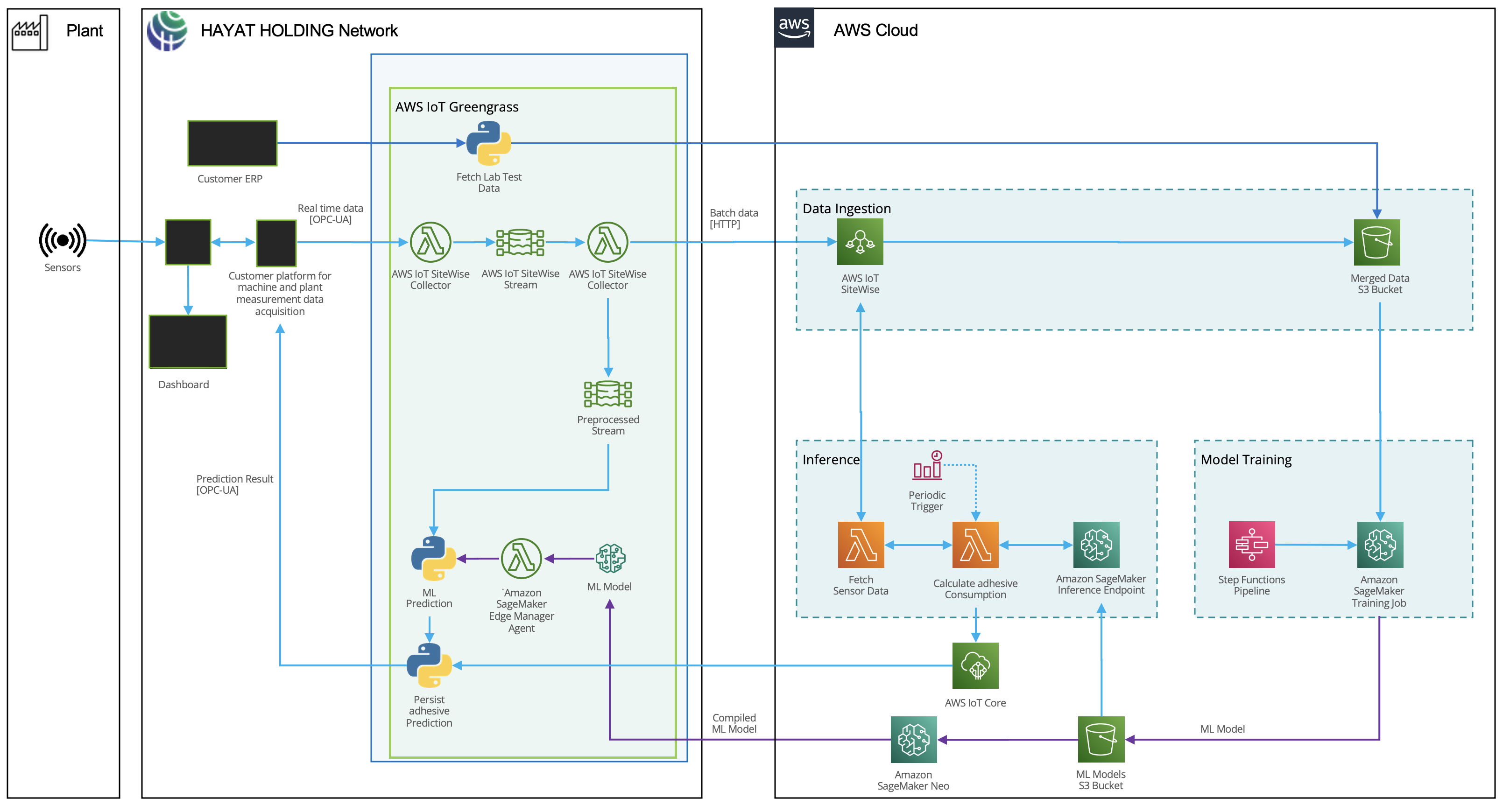Screen dimensions: 1510x812
Task: Click Calculate adhesive Consumption lambda icon
Action: [x=975, y=545]
